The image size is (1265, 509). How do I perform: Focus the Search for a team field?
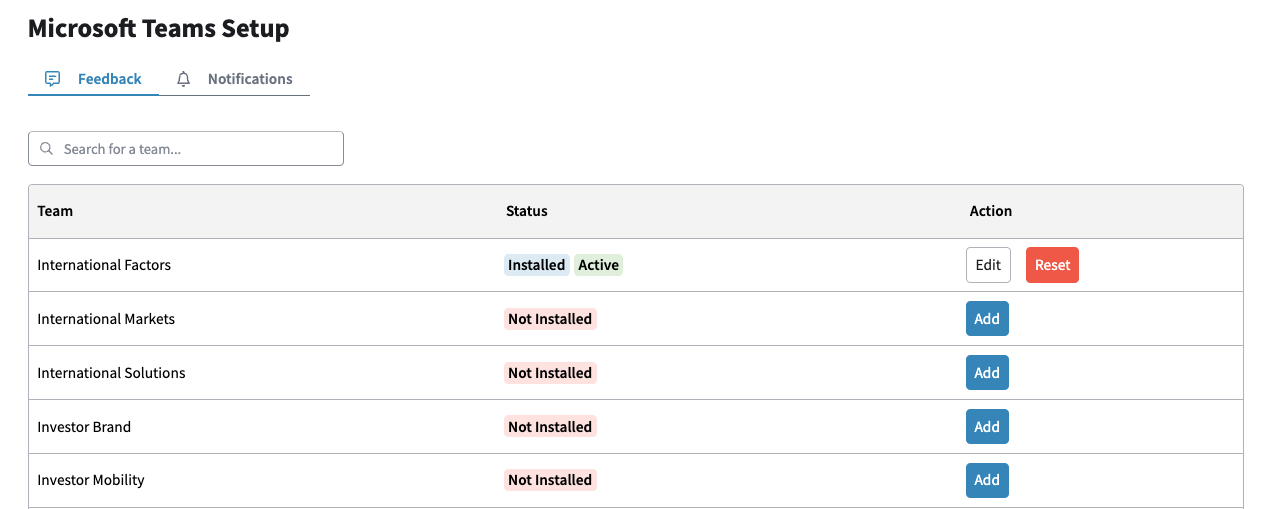pyautogui.click(x=186, y=148)
